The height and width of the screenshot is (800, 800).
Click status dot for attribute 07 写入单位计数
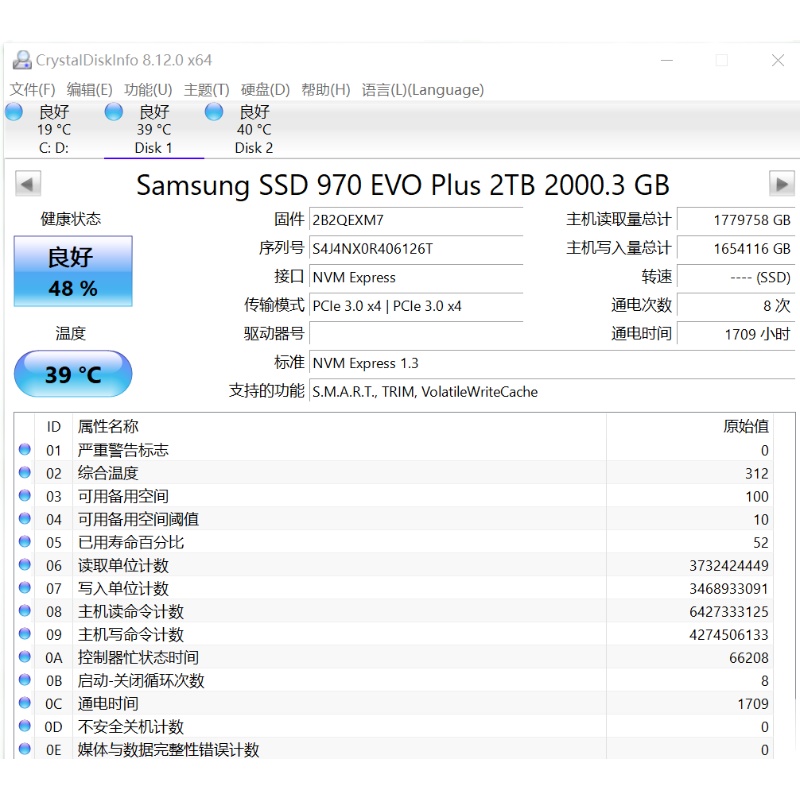click(24, 587)
